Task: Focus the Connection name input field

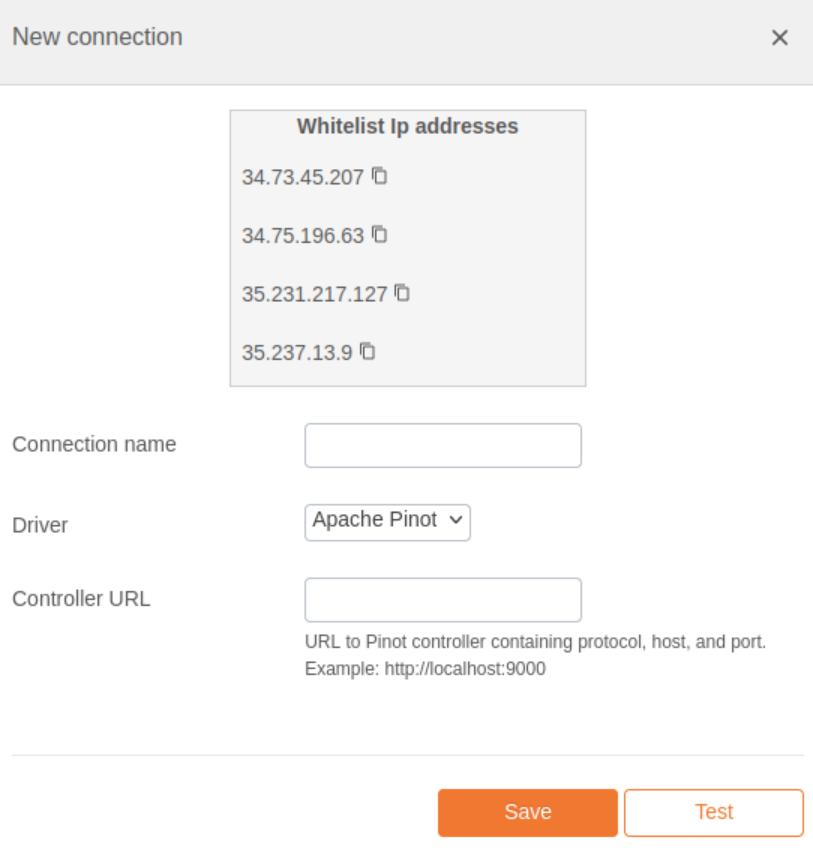Action: (443, 445)
